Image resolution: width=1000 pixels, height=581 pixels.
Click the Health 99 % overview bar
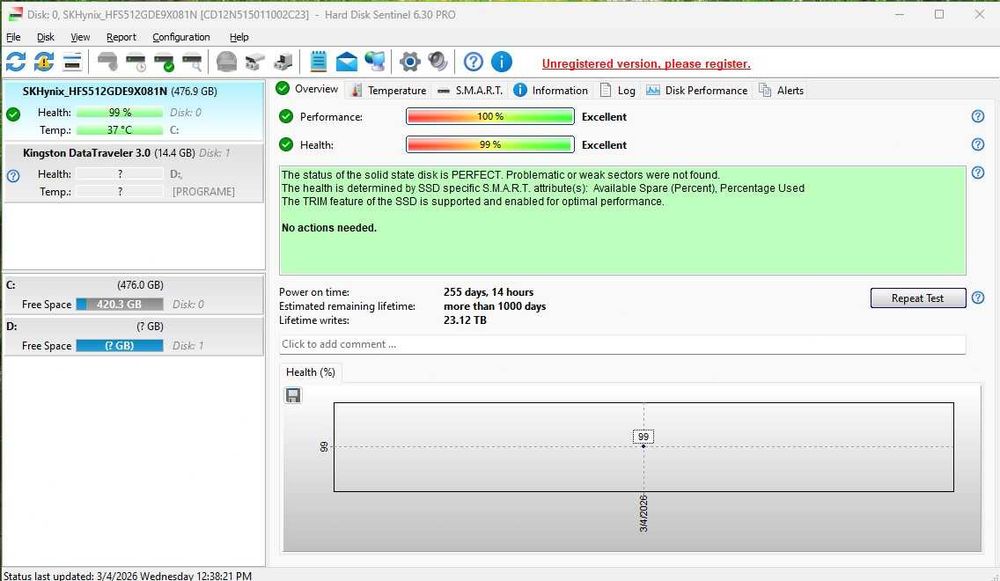[490, 145]
